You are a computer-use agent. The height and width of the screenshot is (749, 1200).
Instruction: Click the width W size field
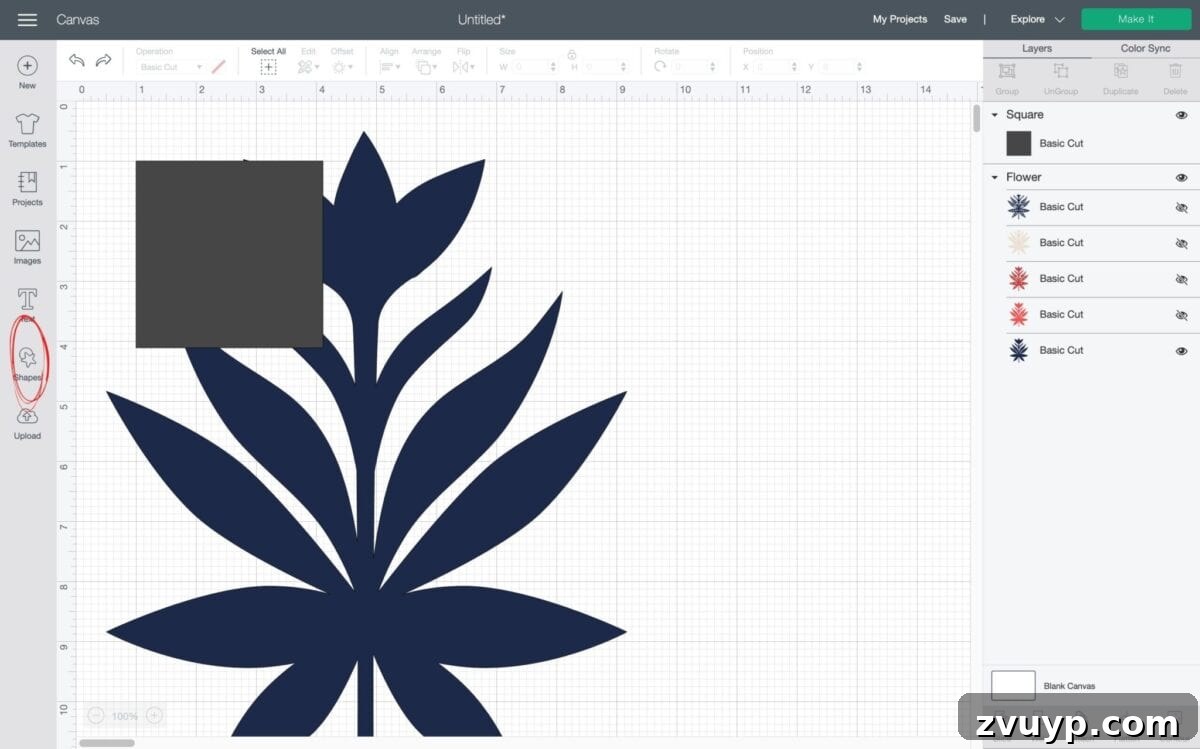[533, 67]
